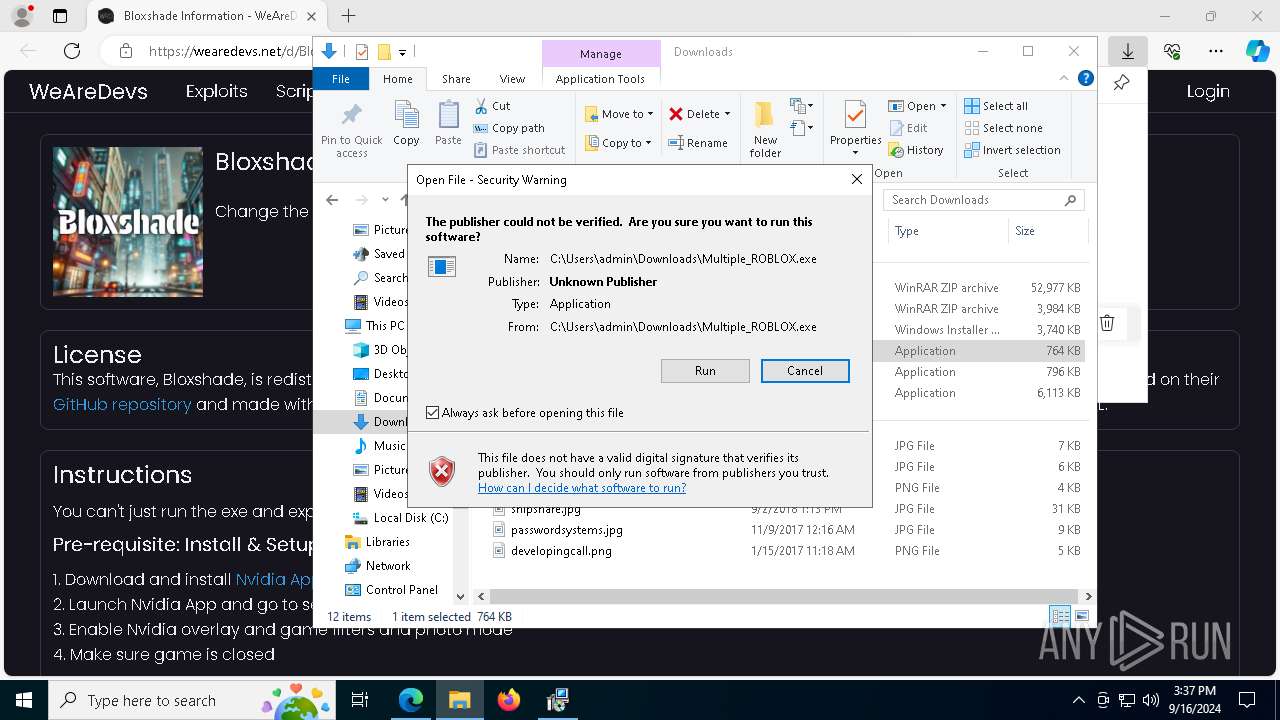Open Firefox from the taskbar
The height and width of the screenshot is (720, 1280).
(x=509, y=700)
